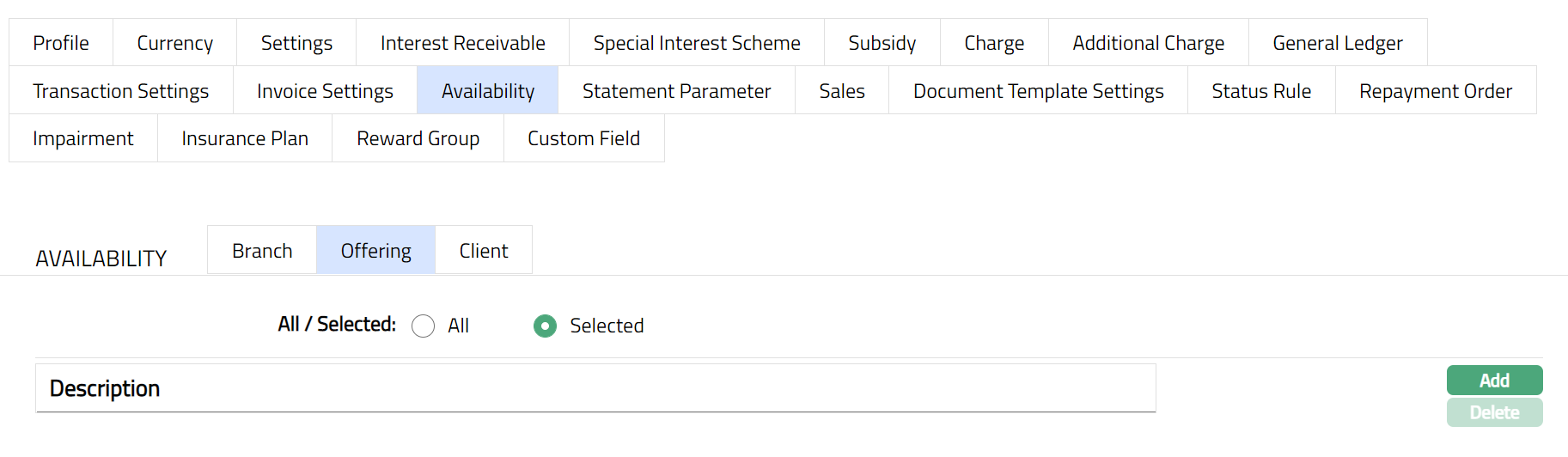Image resolution: width=1568 pixels, height=457 pixels.
Task: Choose the Selected radio option
Action: tap(545, 326)
